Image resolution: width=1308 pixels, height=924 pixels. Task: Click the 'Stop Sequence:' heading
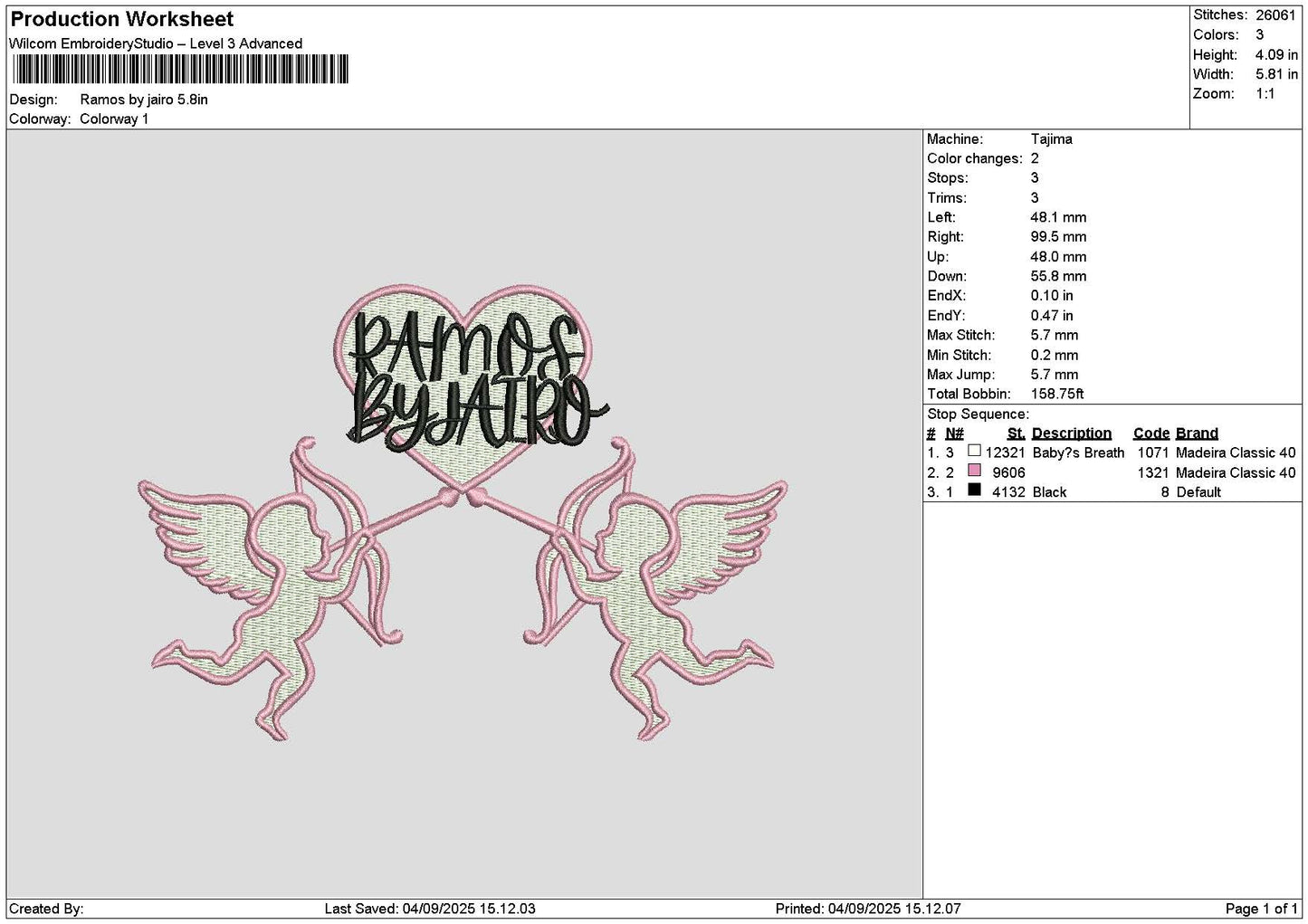[x=979, y=414]
